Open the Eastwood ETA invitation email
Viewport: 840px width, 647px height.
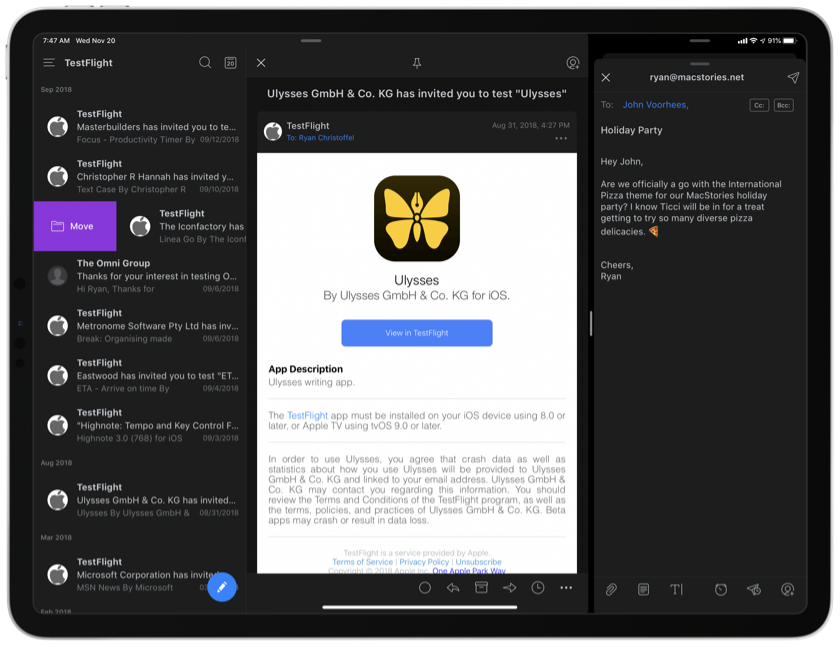[x=140, y=375]
